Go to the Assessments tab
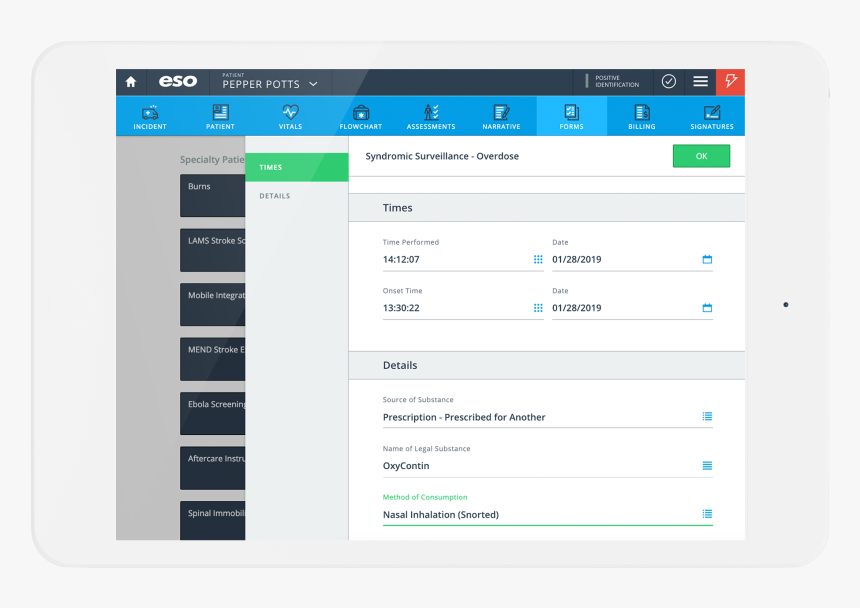The image size is (860, 608). (x=431, y=117)
